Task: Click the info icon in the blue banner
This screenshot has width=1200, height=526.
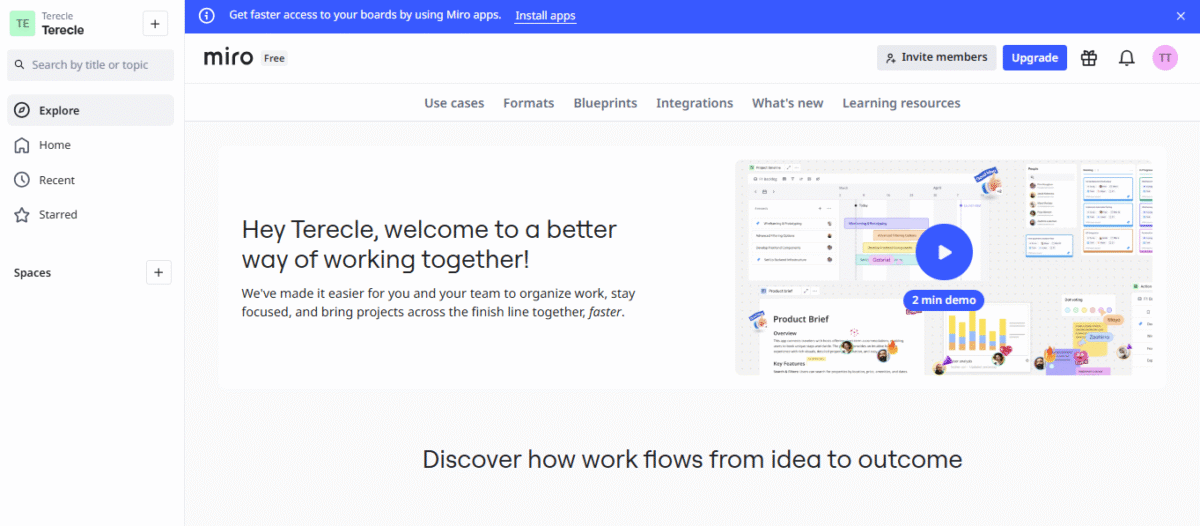Action: (207, 16)
